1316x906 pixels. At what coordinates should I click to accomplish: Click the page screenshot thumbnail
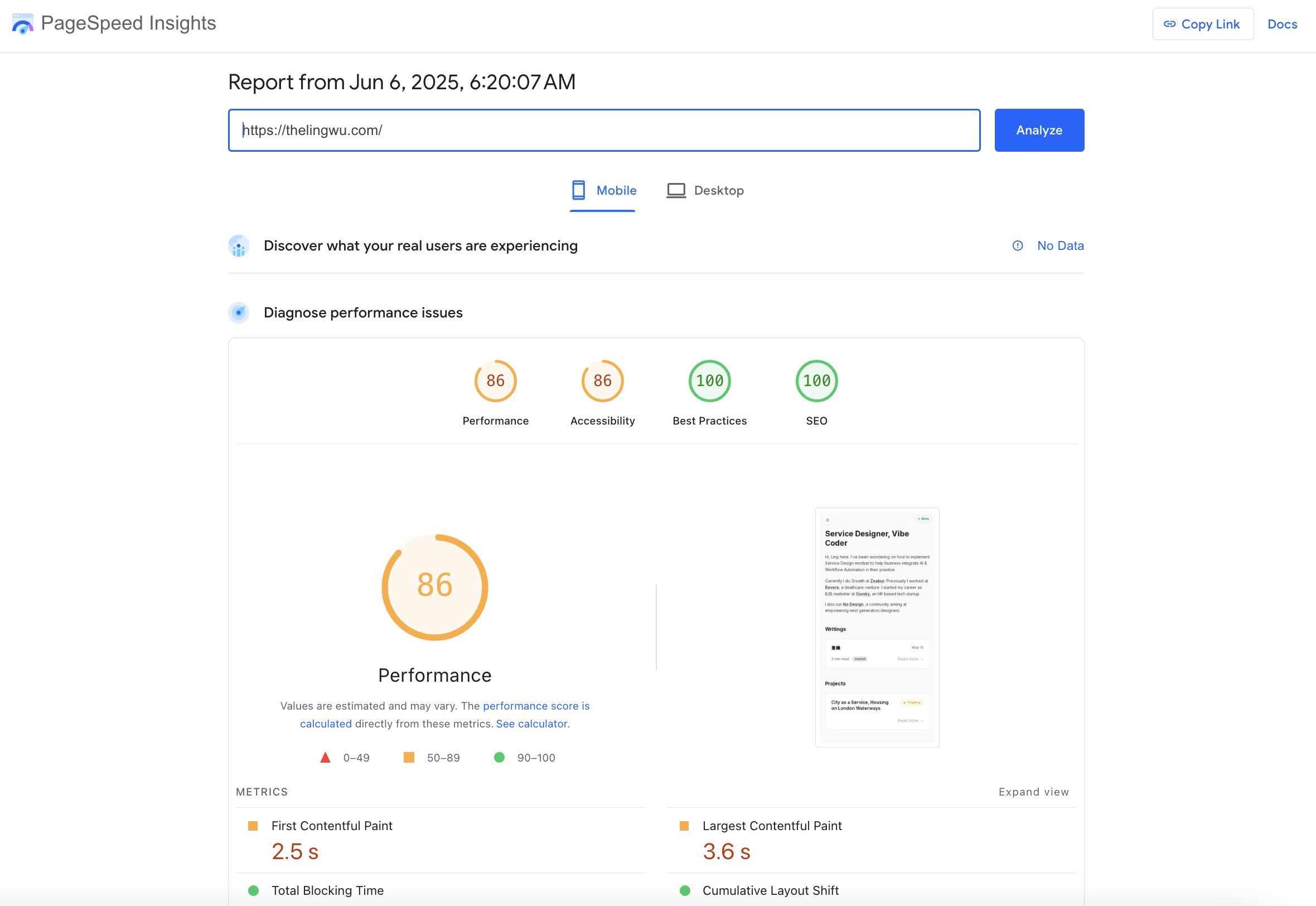pyautogui.click(x=877, y=627)
